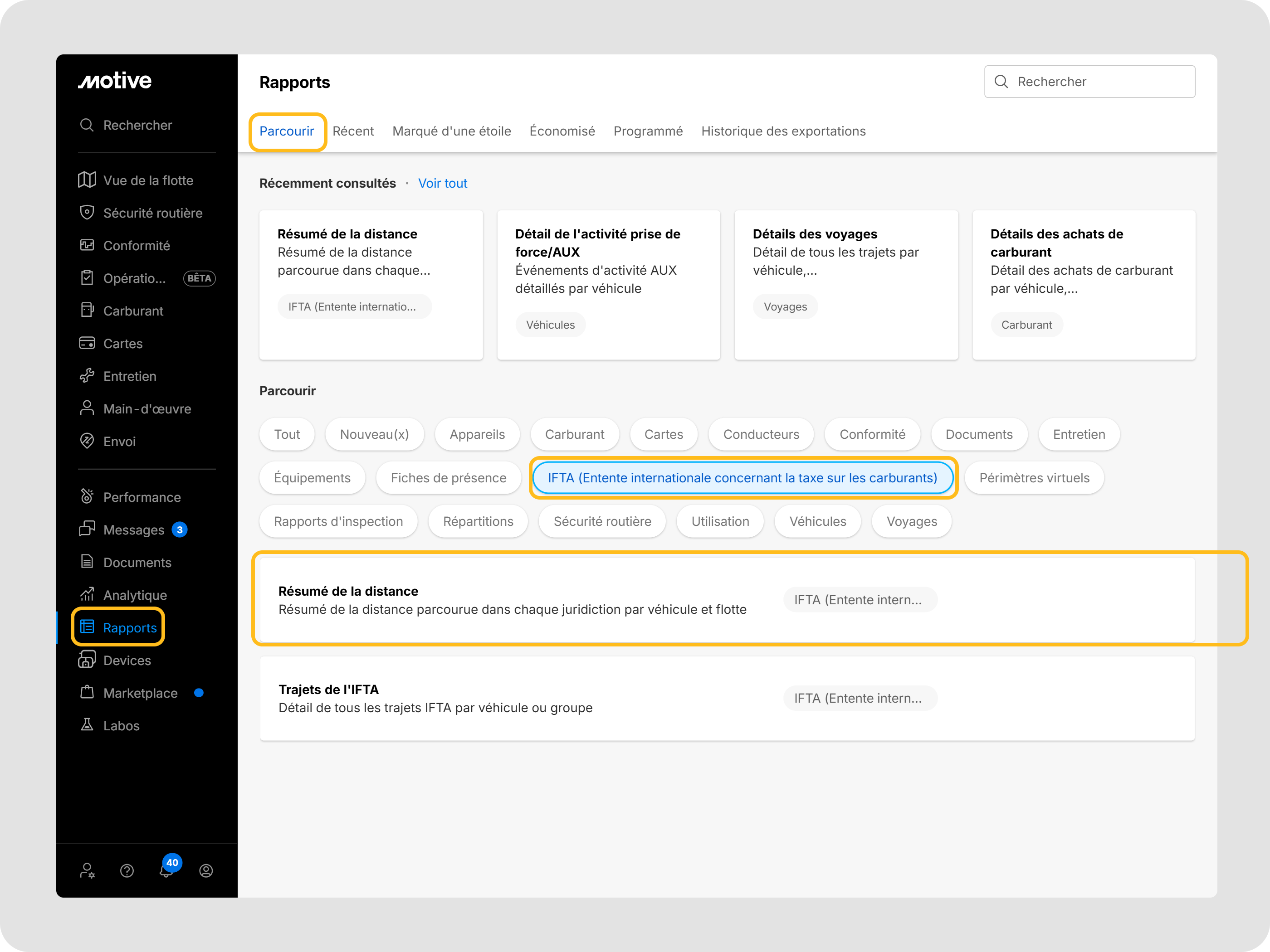Toggle the IFTA category filter chip

tap(742, 478)
